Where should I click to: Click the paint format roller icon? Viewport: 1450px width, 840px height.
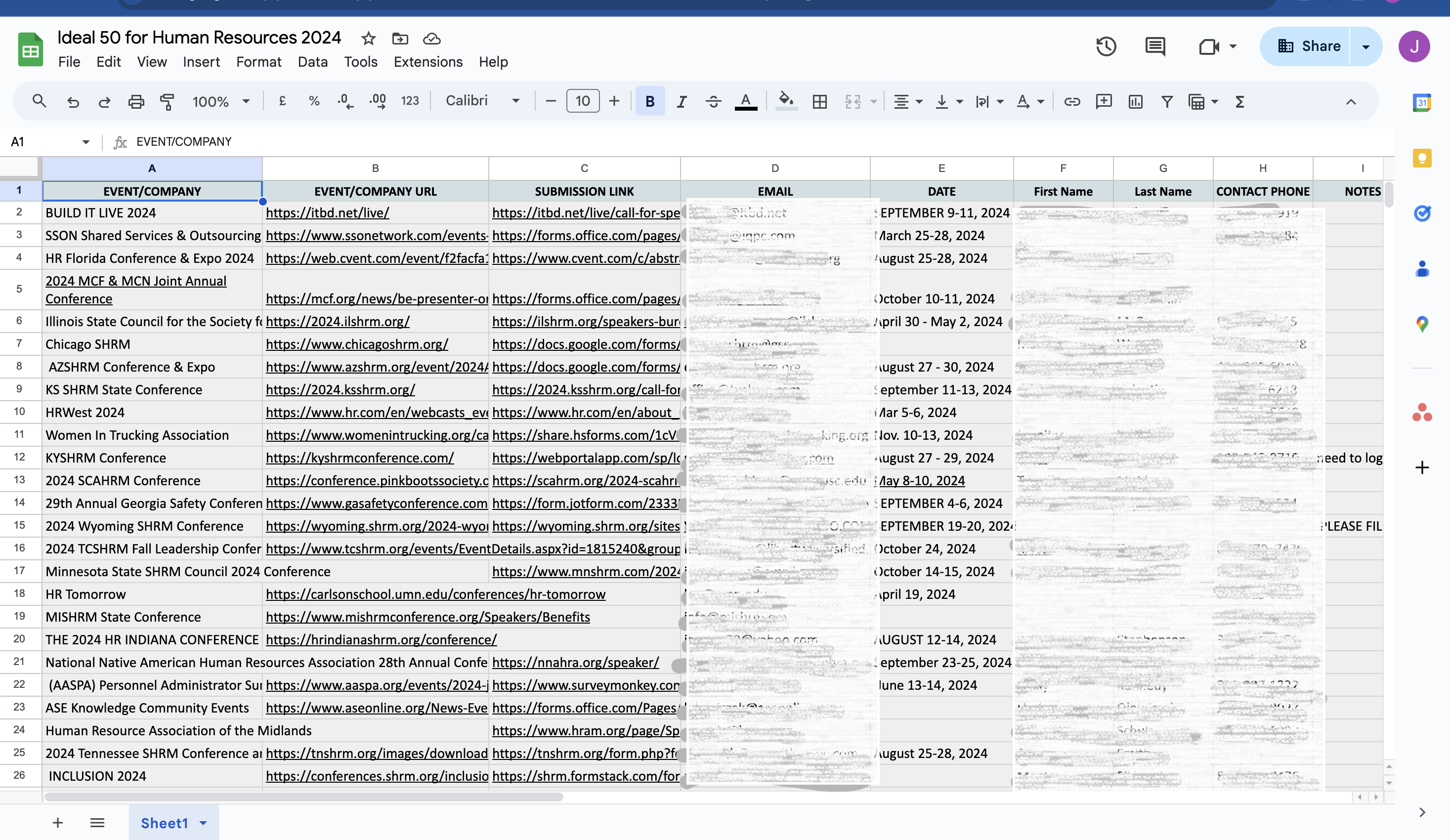click(167, 102)
